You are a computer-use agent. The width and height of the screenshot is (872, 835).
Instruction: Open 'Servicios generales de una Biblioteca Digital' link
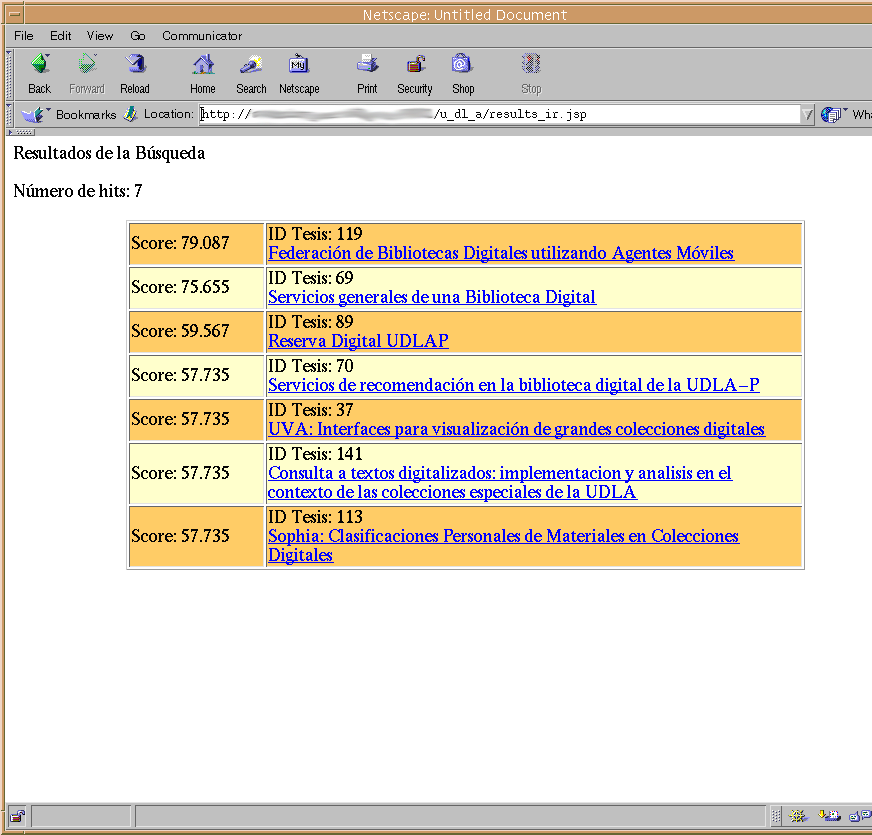click(431, 297)
